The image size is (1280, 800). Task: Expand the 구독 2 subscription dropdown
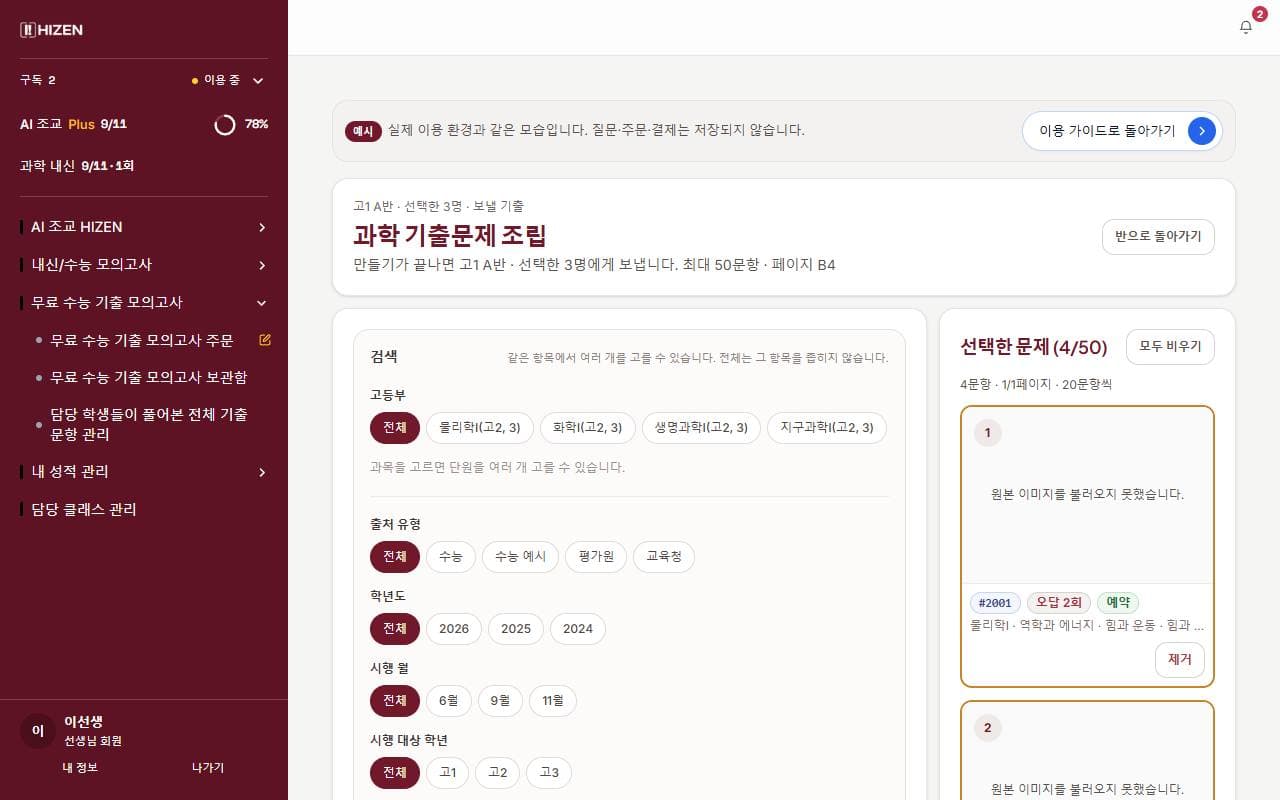pos(144,80)
